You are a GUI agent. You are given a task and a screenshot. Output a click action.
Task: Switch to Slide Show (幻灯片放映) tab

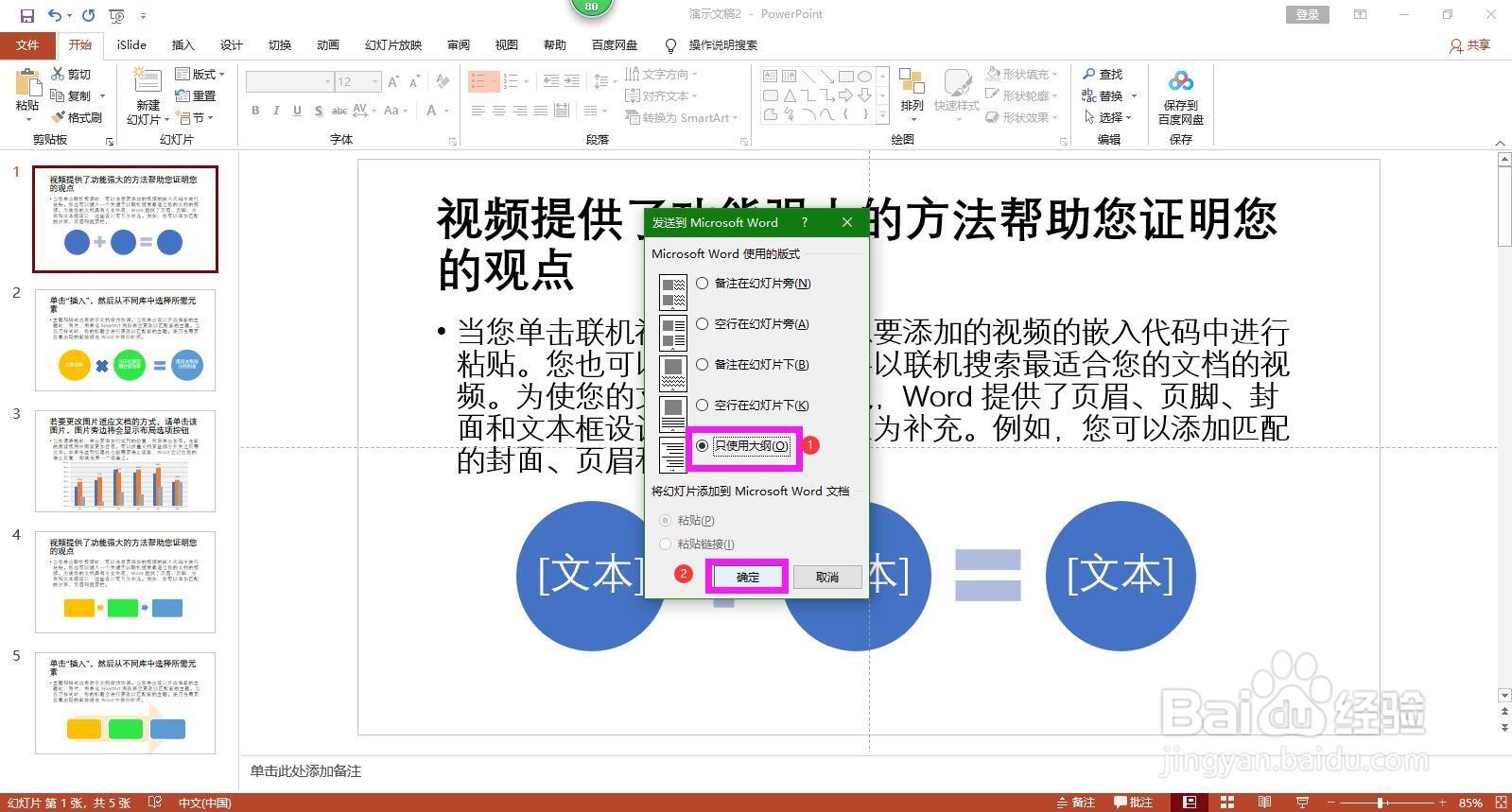393,44
